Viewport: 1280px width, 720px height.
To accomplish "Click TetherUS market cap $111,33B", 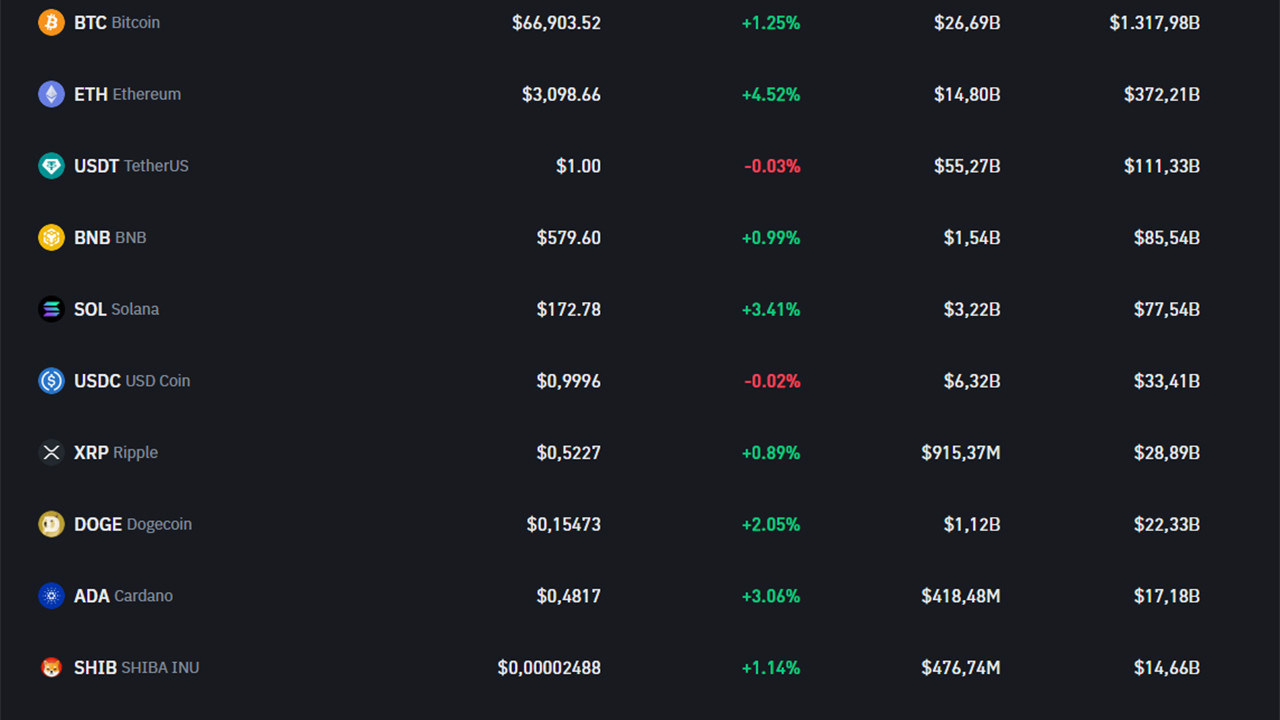I will tap(1162, 166).
